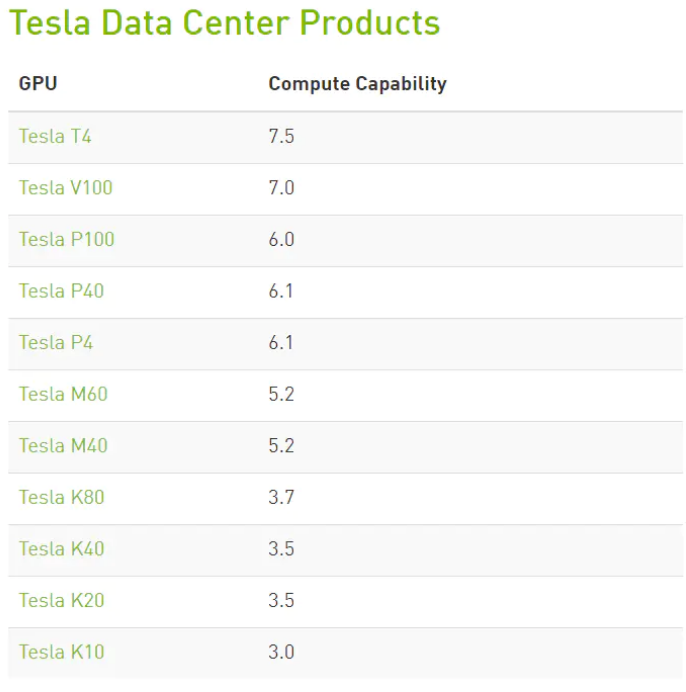
Task: Click the Tesla P100 product link
Action: (67, 240)
